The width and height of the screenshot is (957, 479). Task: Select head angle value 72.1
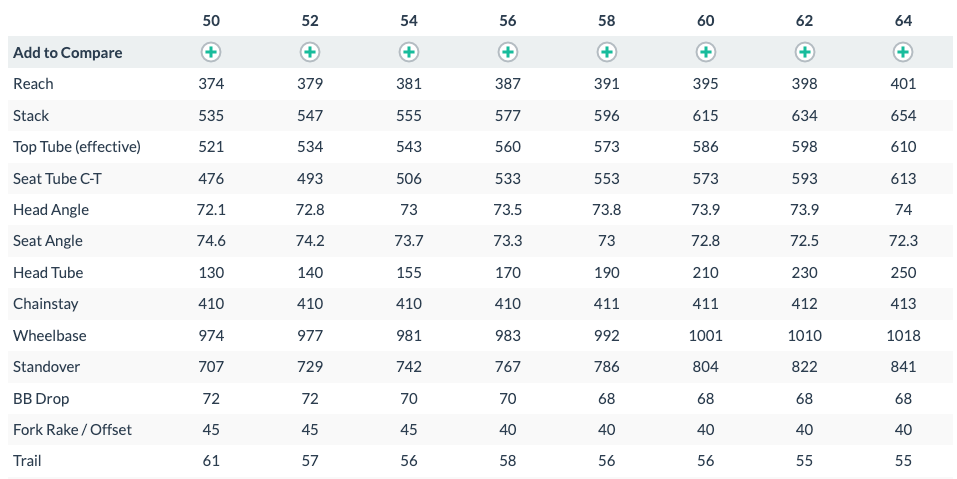pos(211,210)
